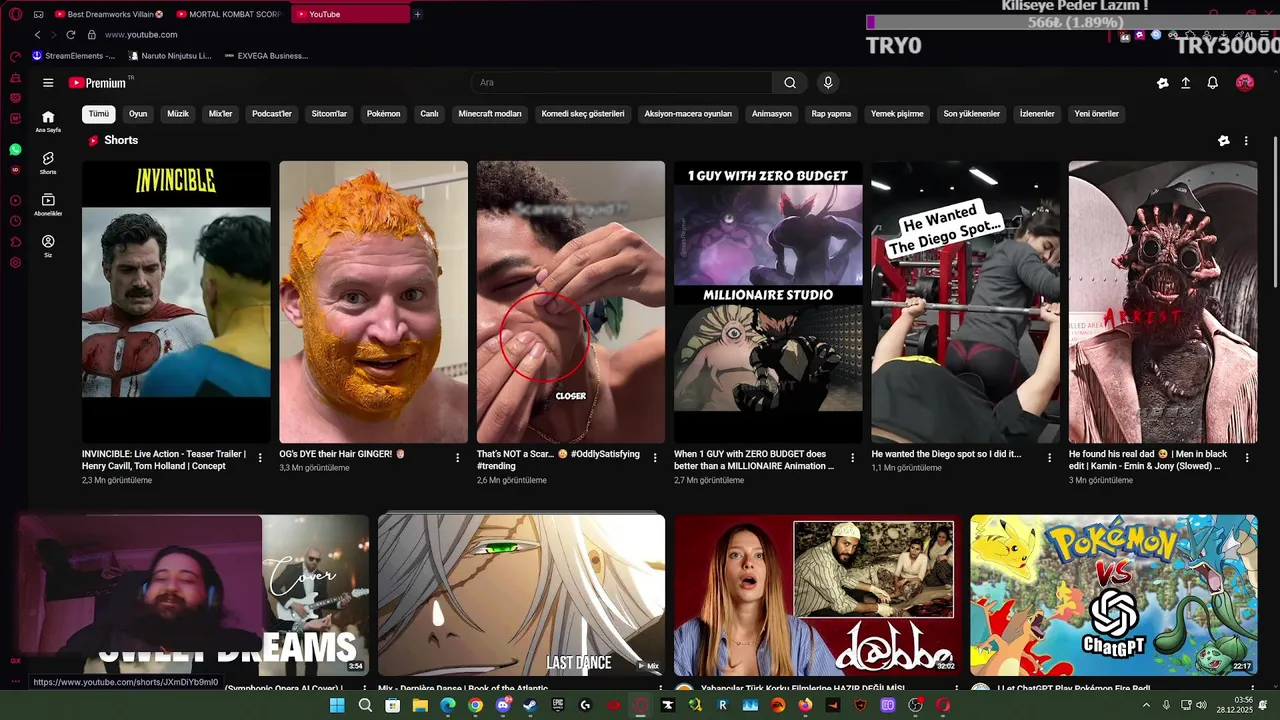1280x720 pixels.
Task: Click the search magnifier button
Action: coord(790,83)
